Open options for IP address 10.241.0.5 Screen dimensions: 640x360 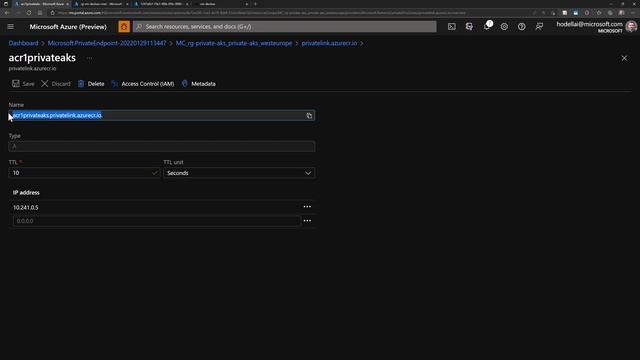coord(307,207)
